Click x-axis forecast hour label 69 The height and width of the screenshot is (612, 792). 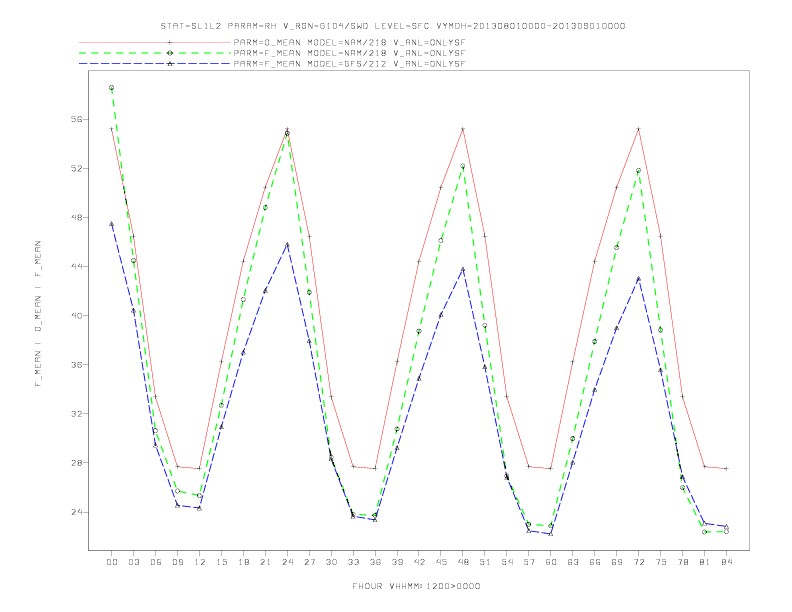(617, 562)
